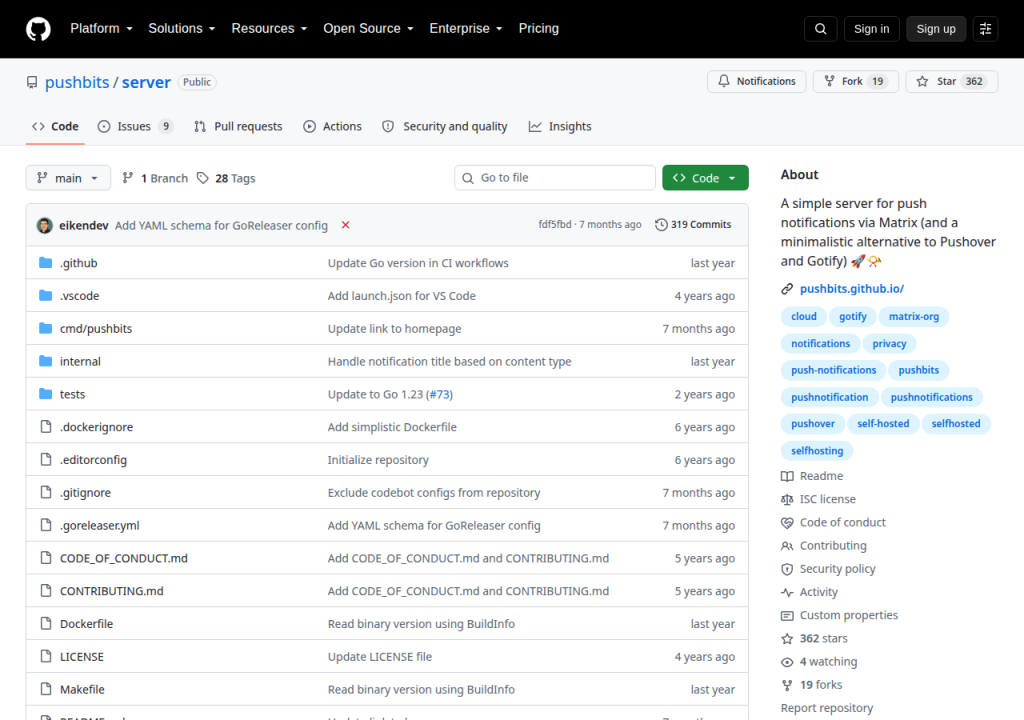1024x720 pixels.
Task: Expand the Open Source menu
Action: click(368, 29)
